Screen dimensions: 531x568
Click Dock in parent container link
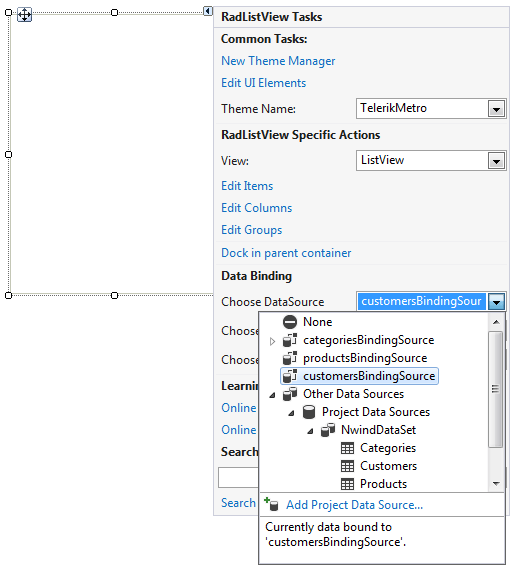pos(286,253)
